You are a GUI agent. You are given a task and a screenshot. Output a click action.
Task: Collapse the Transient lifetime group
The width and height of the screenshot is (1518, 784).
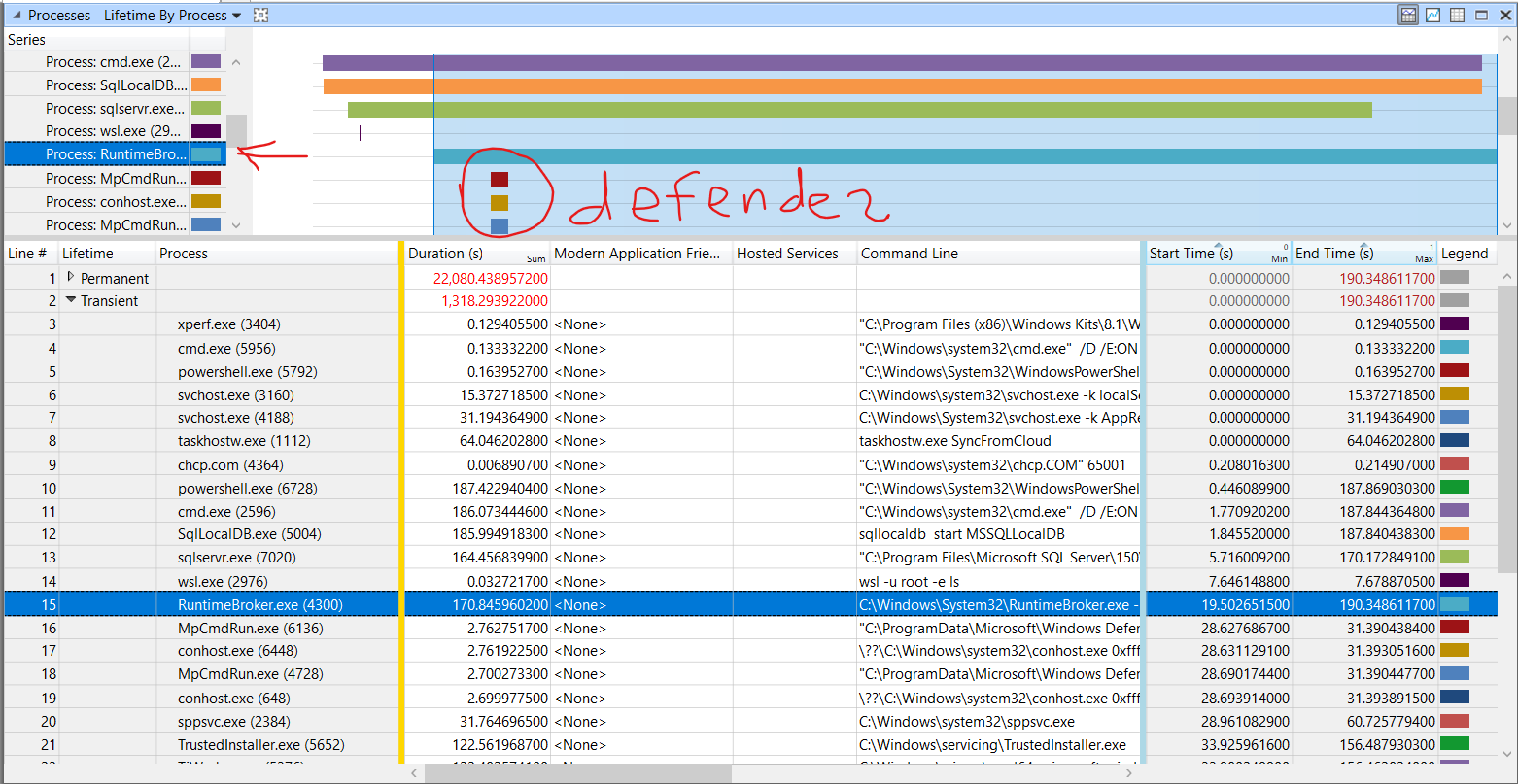[x=68, y=300]
